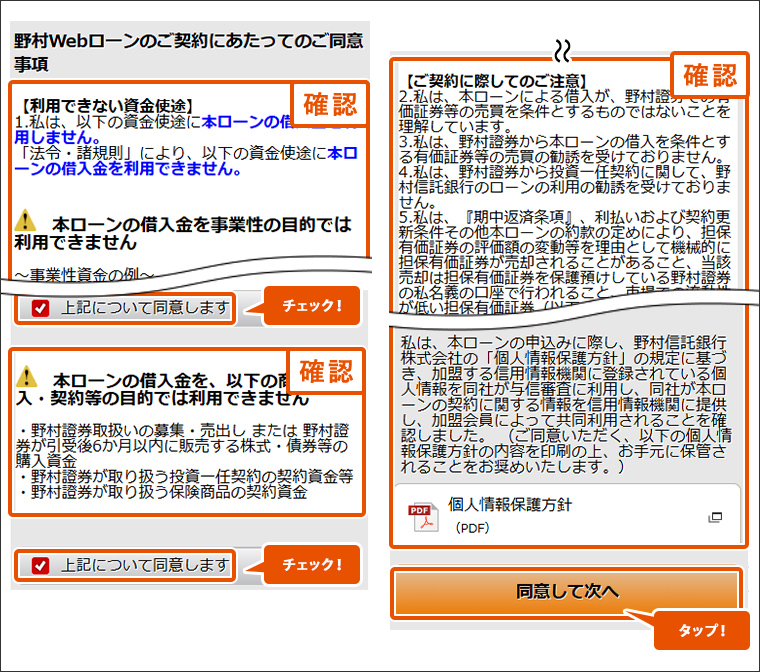Click the bullet 野村證券が取り扱う投資一任契約の契約資金等
The height and width of the screenshot is (672, 760).
(184, 477)
